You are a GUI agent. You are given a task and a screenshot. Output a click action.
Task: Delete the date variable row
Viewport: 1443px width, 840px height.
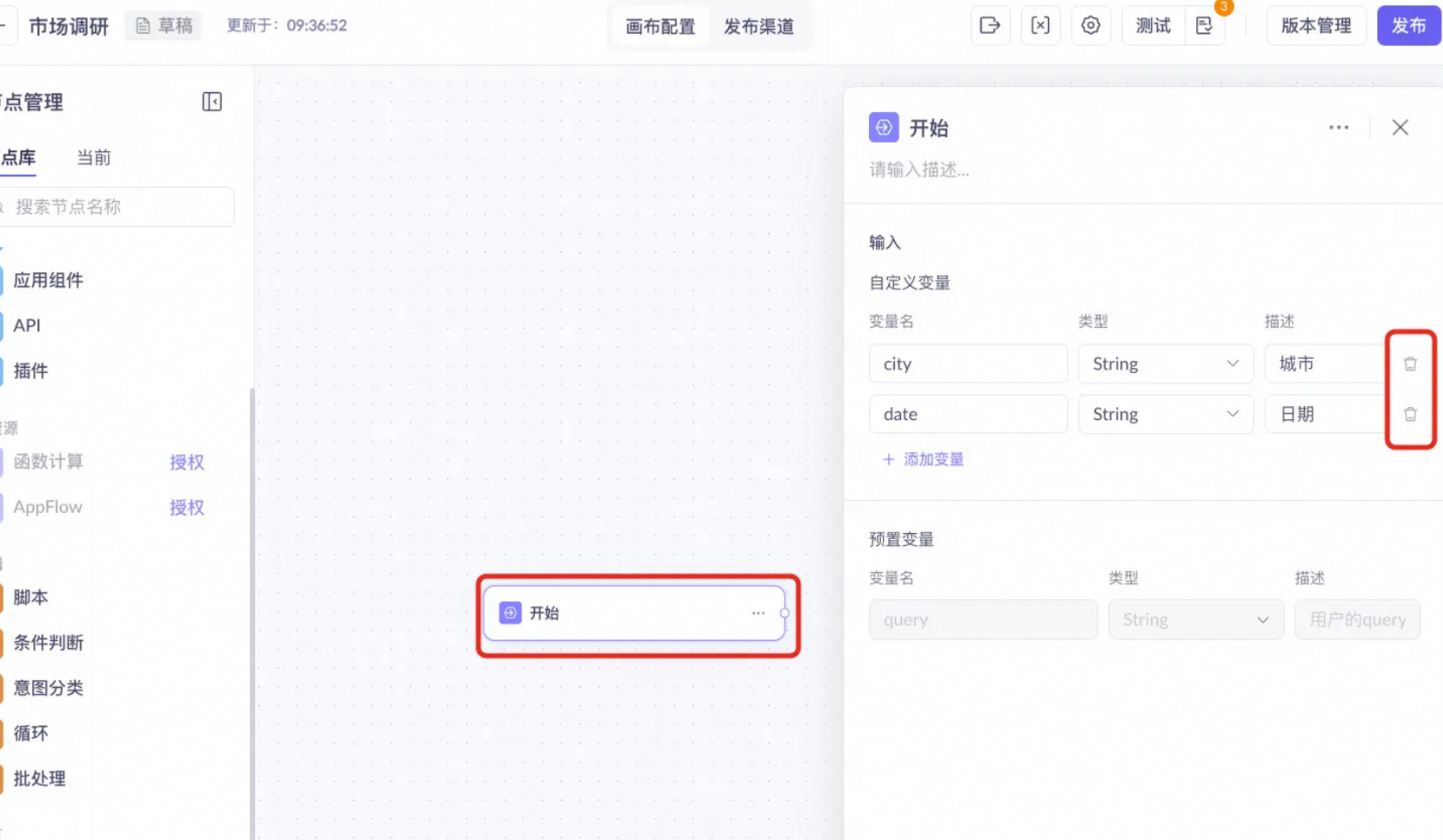[1410, 414]
